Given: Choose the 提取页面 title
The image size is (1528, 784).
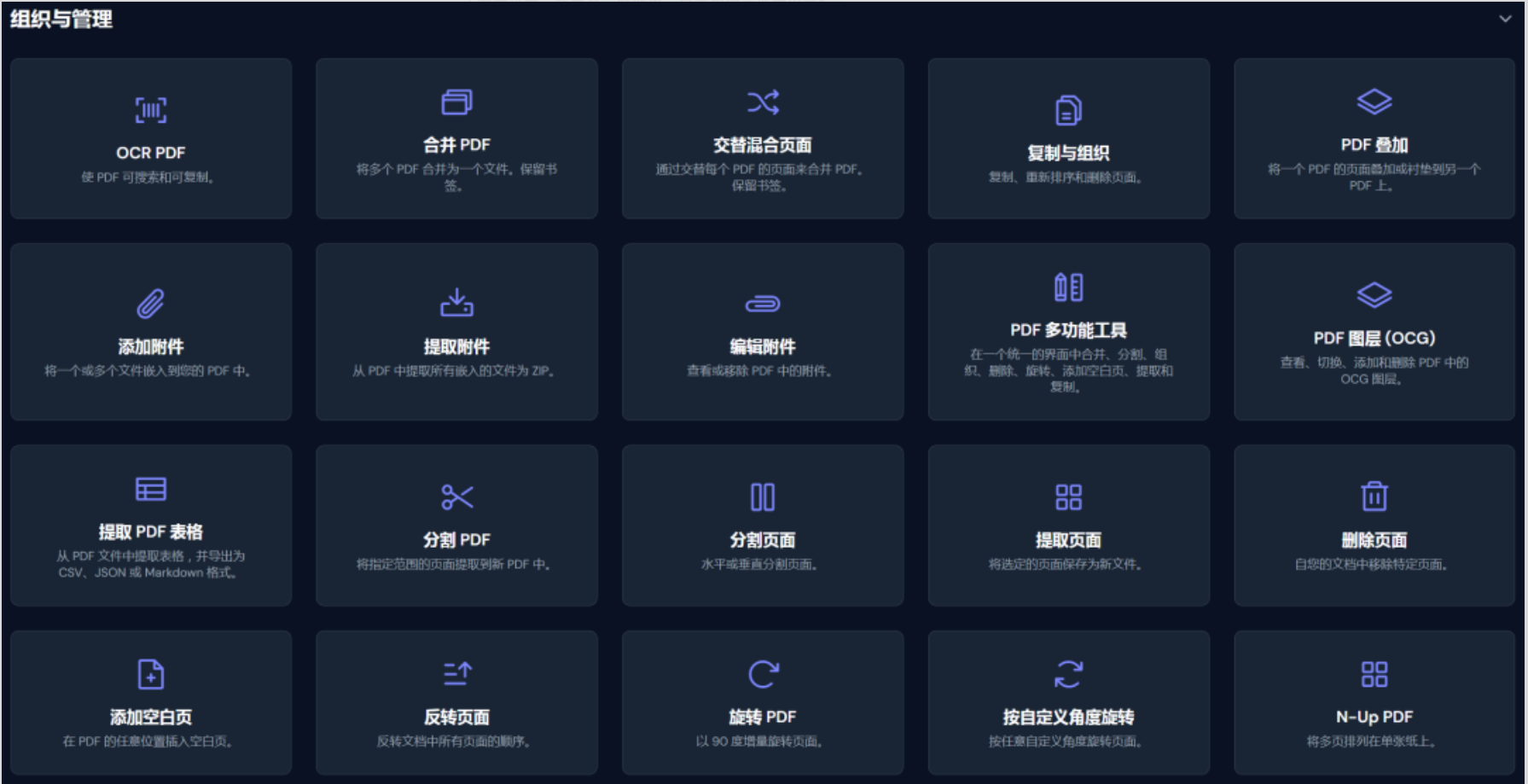Looking at the screenshot, I should [1068, 539].
